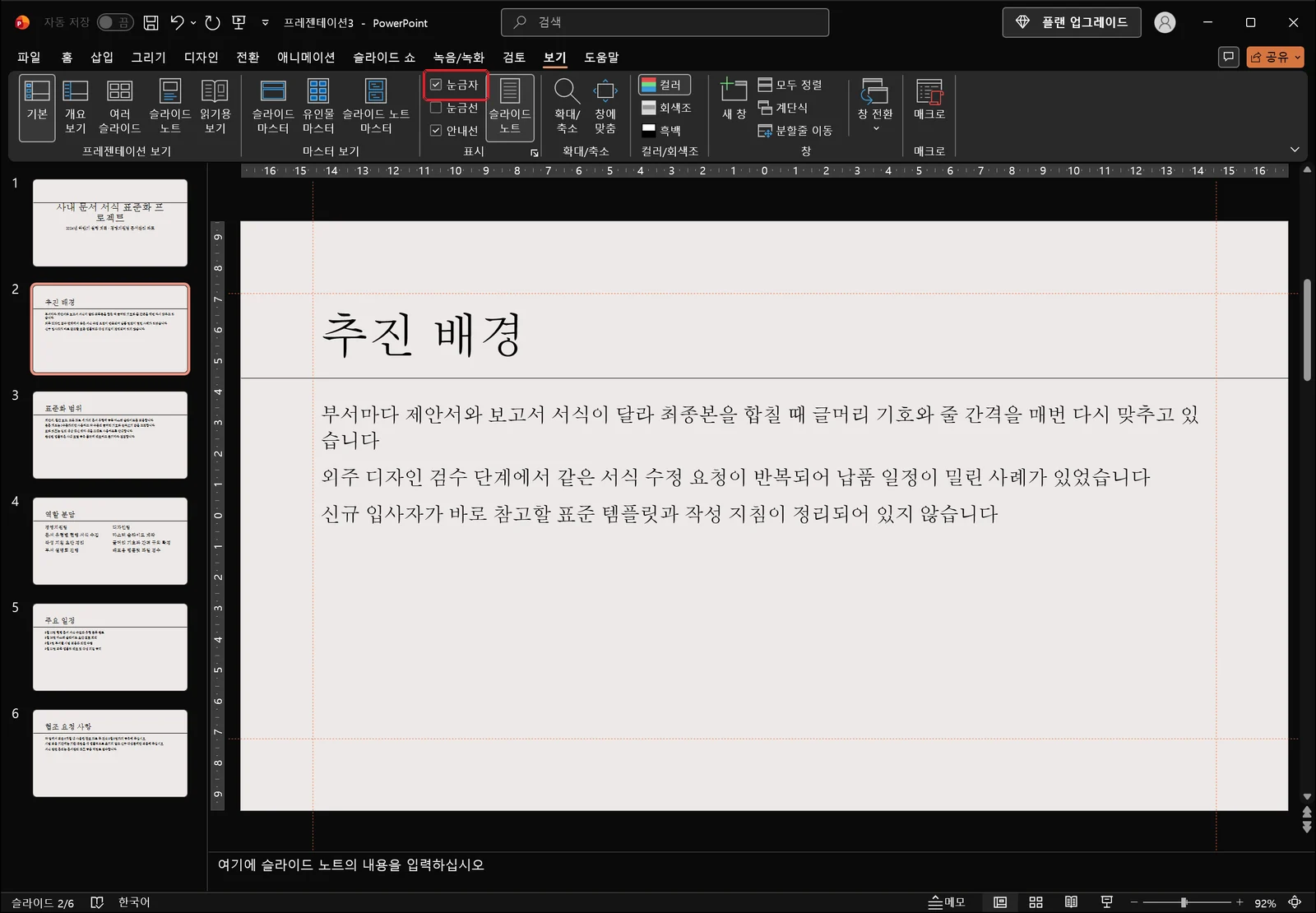Open 슬라이드 노트 마스터 view
This screenshot has height=913, width=1316.
point(376,107)
